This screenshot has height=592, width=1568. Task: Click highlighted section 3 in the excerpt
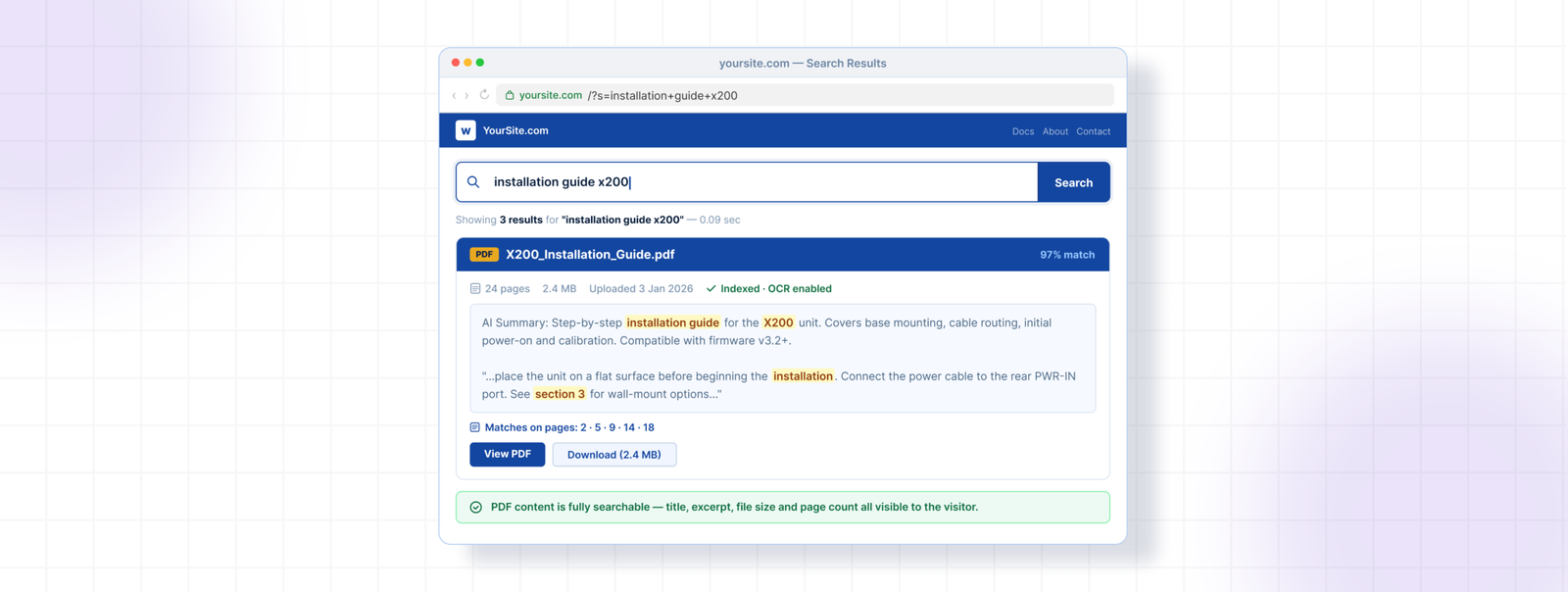(560, 394)
